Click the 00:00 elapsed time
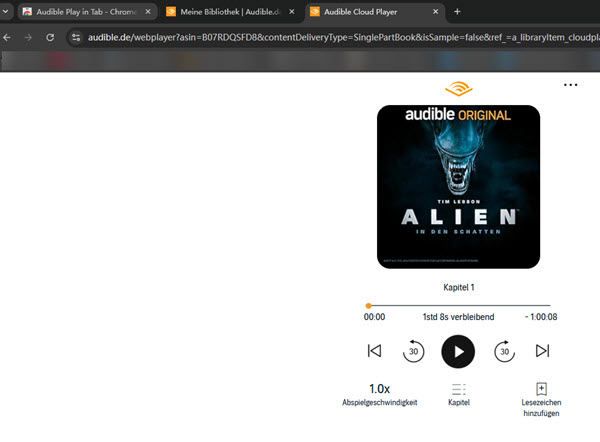The image size is (600, 442). [x=374, y=317]
